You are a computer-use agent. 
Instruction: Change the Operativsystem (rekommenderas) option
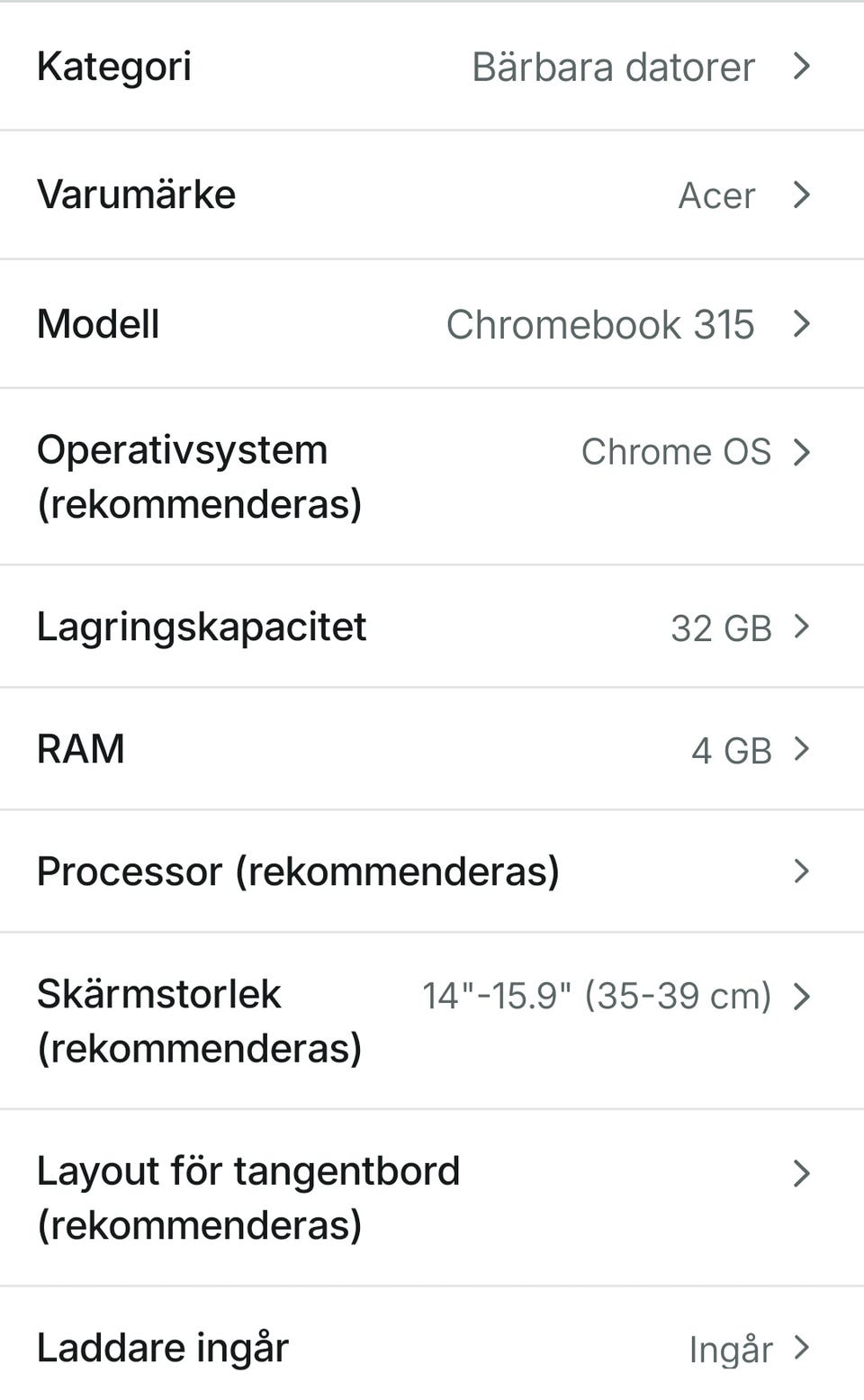199,476
